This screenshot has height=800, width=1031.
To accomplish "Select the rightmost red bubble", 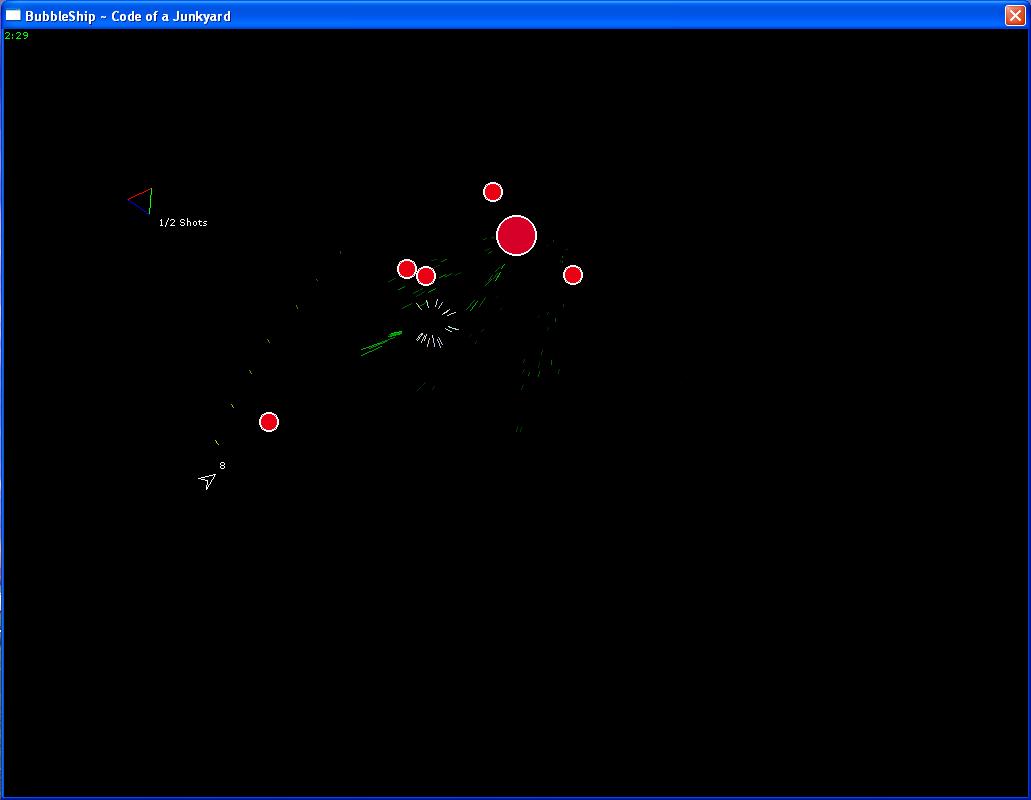I will pyautogui.click(x=572, y=275).
